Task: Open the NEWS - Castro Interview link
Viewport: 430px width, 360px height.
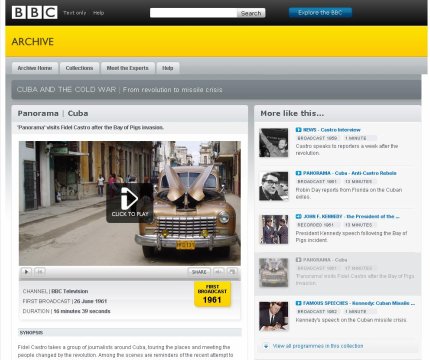Action: (x=332, y=130)
